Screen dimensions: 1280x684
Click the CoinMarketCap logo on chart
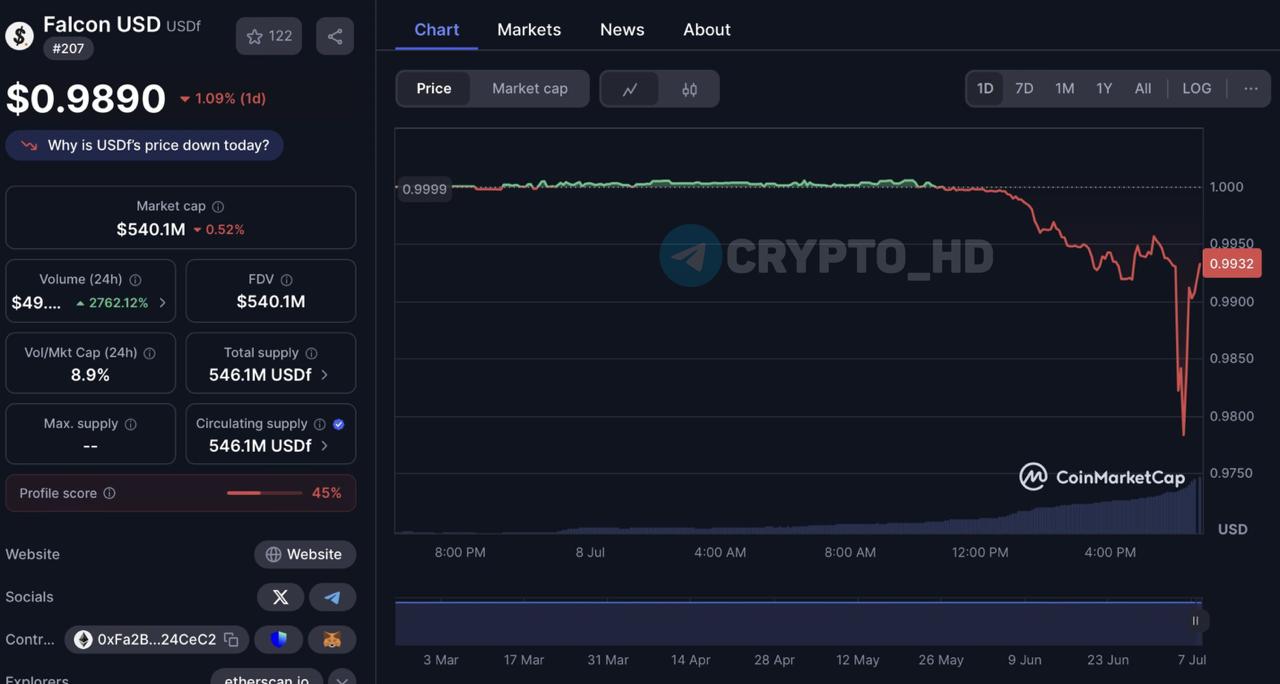[x=1102, y=477]
